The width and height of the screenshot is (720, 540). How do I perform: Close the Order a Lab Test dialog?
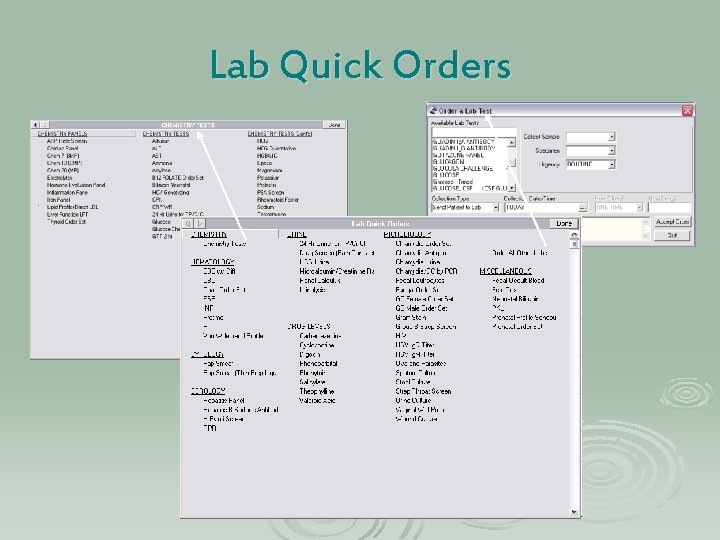[x=687, y=110]
